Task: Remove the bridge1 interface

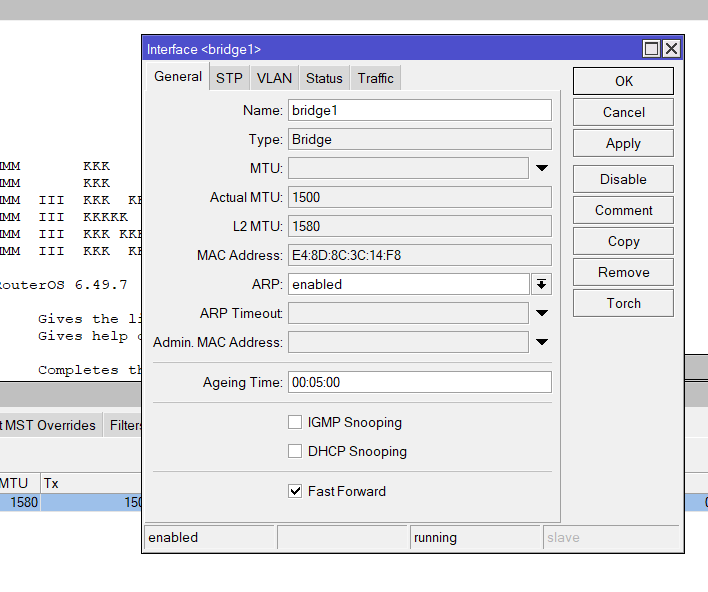Action: tap(623, 272)
